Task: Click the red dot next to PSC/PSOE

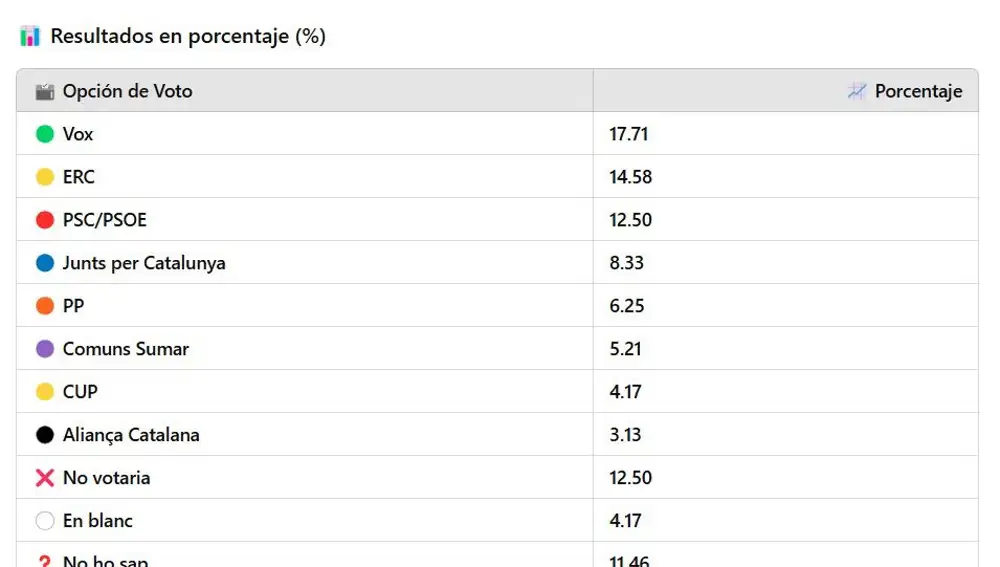Action: [x=45, y=220]
